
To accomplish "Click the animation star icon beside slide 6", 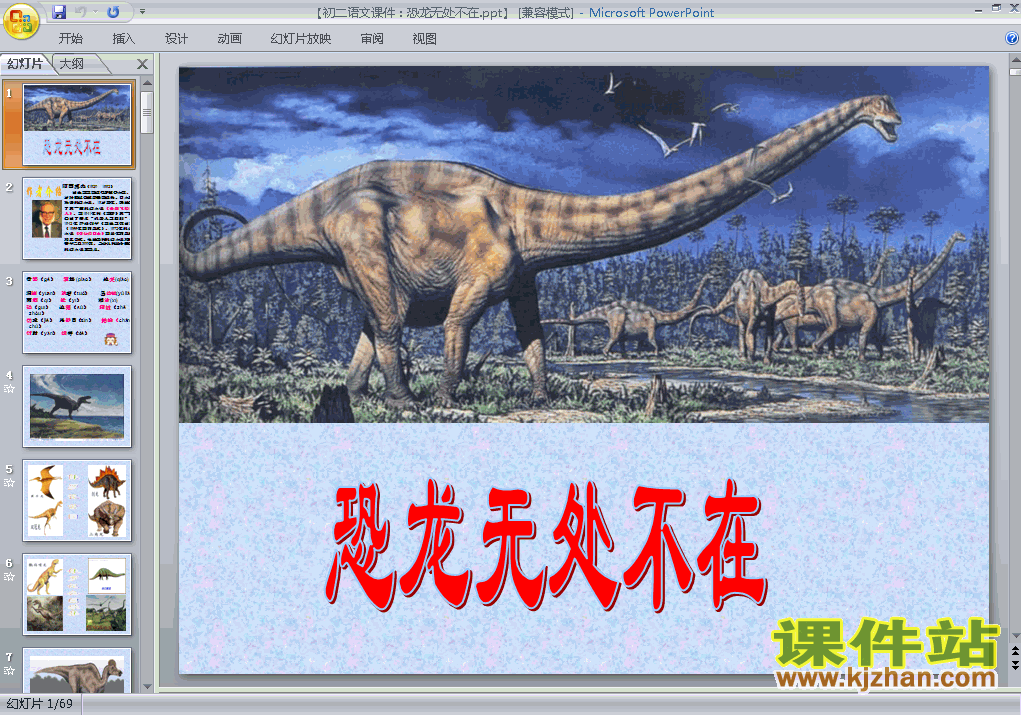I will pyautogui.click(x=9, y=576).
